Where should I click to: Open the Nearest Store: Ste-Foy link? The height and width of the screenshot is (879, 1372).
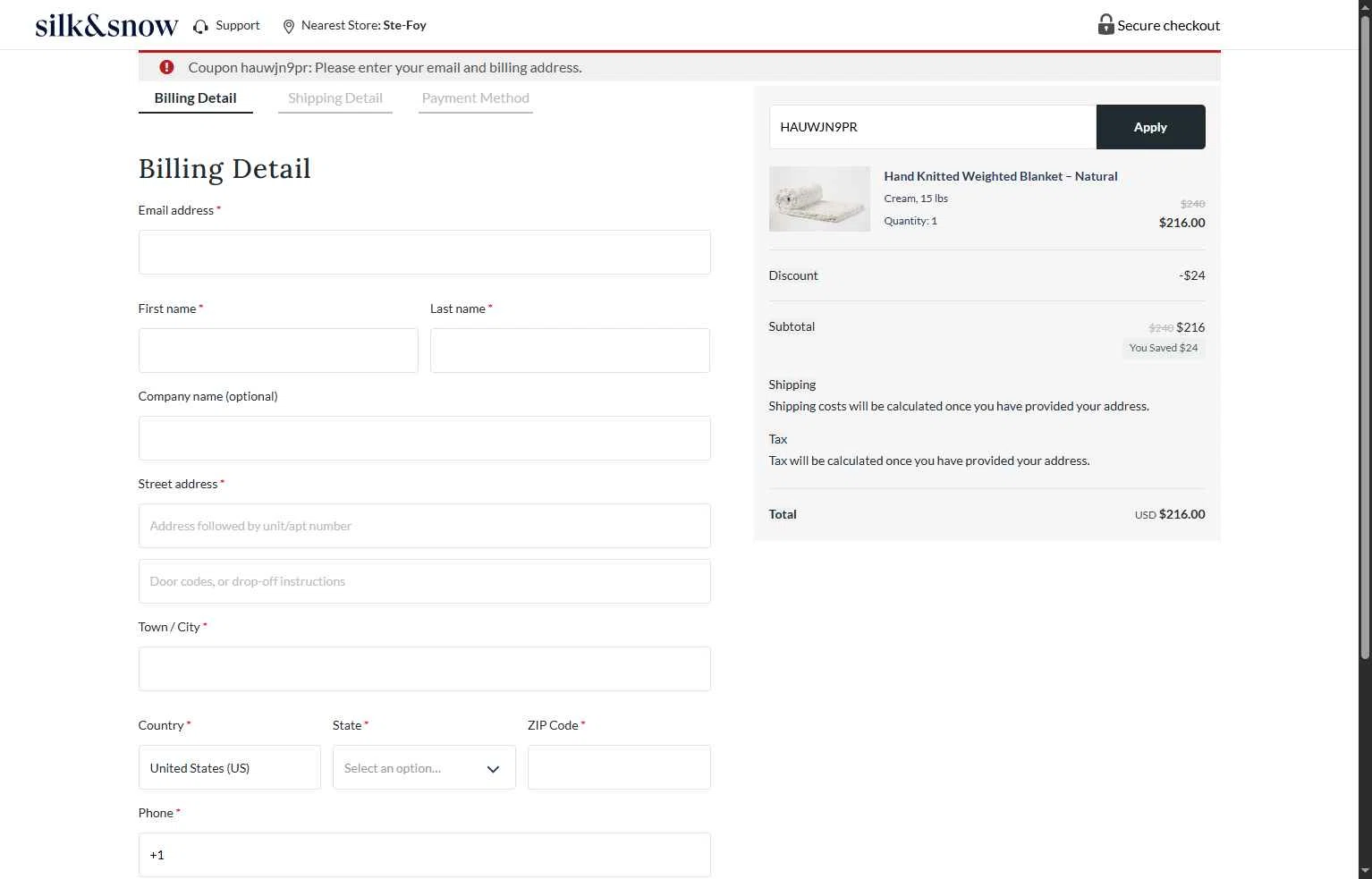[363, 25]
